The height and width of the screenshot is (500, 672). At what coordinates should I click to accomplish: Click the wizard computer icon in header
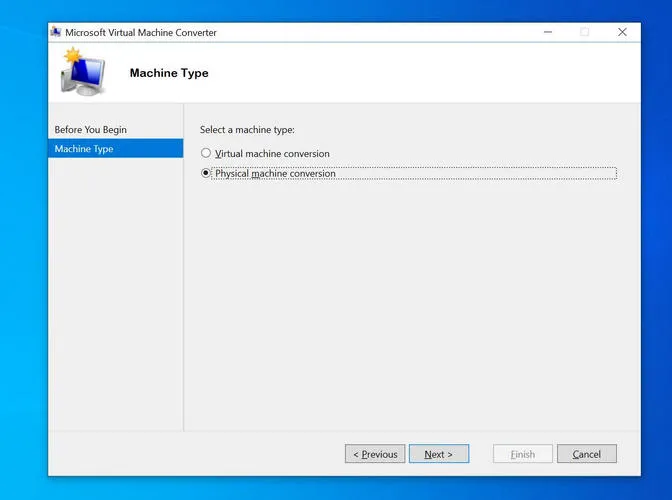point(83,72)
